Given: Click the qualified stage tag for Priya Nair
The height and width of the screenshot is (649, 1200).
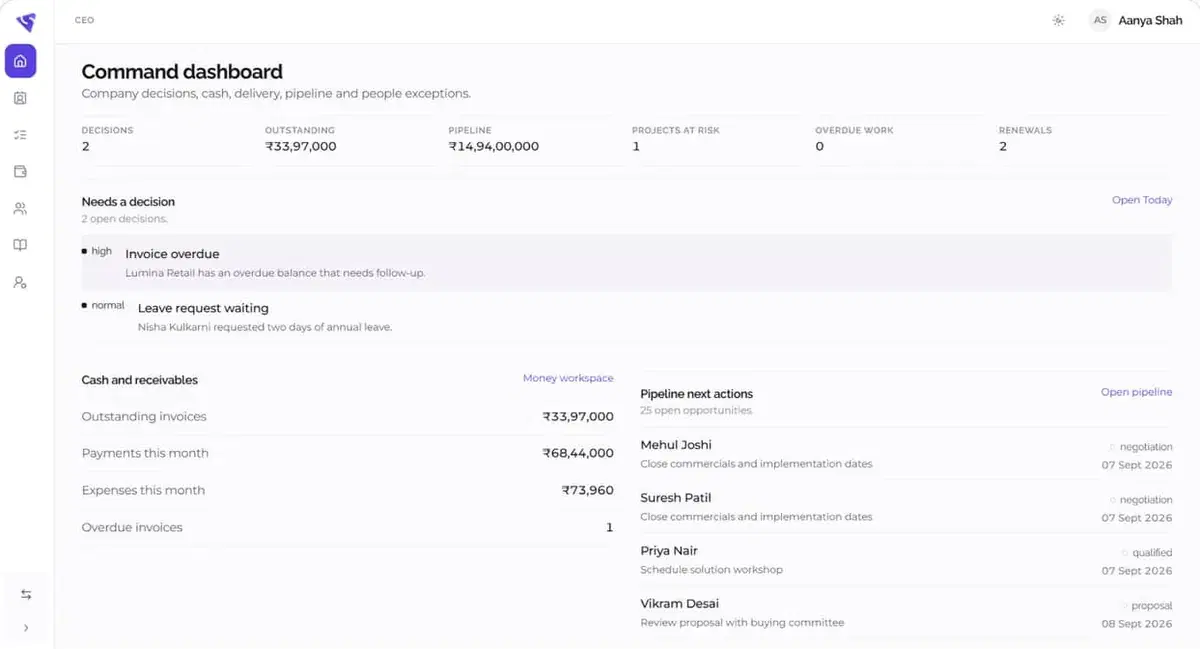Looking at the screenshot, I should coord(1152,552).
